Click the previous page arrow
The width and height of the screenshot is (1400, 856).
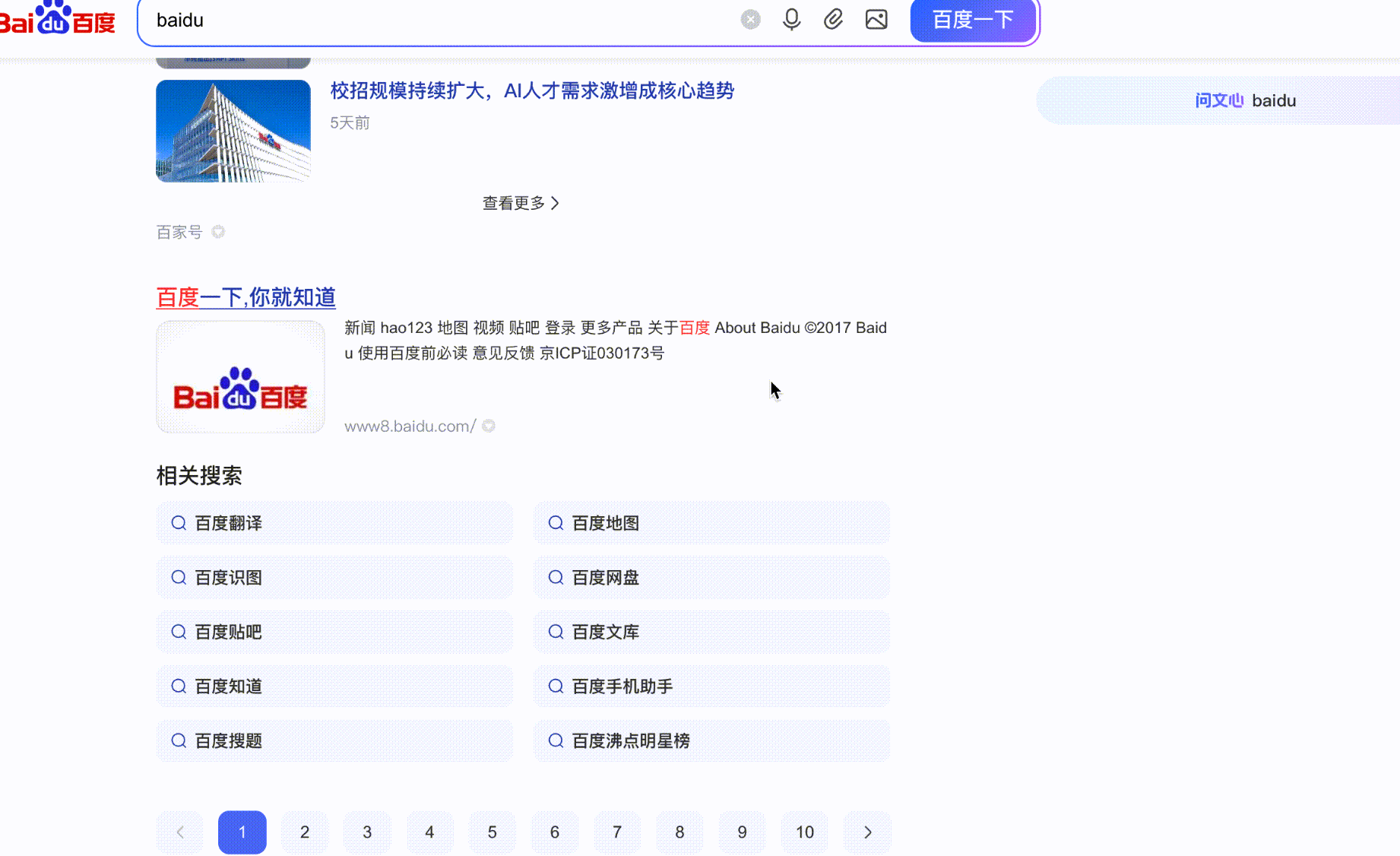tap(180, 832)
